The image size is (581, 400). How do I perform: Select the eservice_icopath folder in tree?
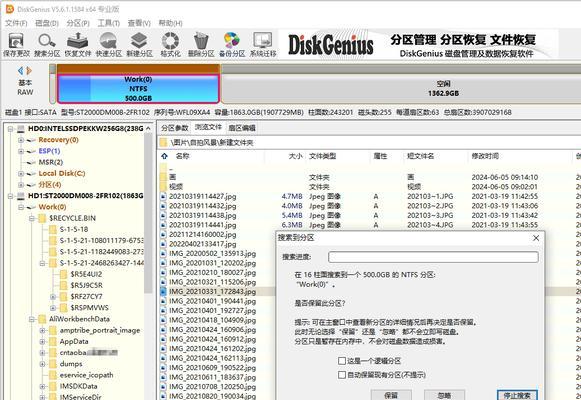86,375
